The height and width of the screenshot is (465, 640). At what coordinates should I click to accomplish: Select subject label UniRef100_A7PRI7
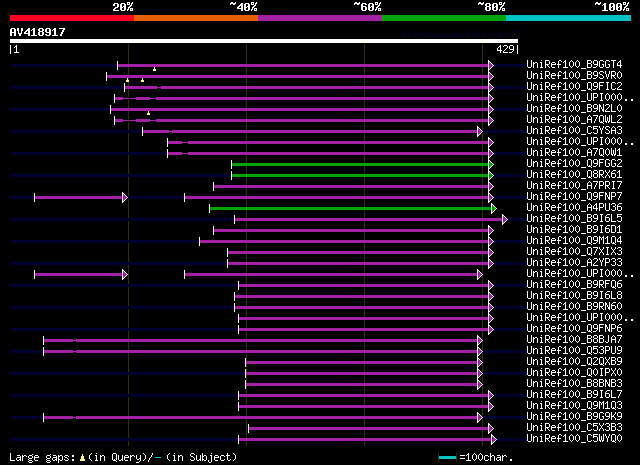point(574,186)
